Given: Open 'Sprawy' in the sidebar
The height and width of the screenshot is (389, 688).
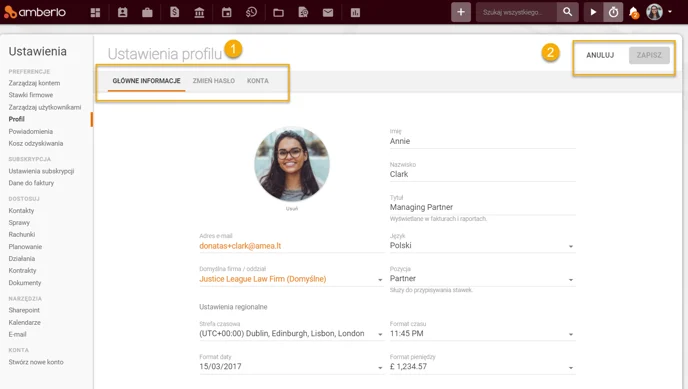Looking at the screenshot, I should 19,222.
